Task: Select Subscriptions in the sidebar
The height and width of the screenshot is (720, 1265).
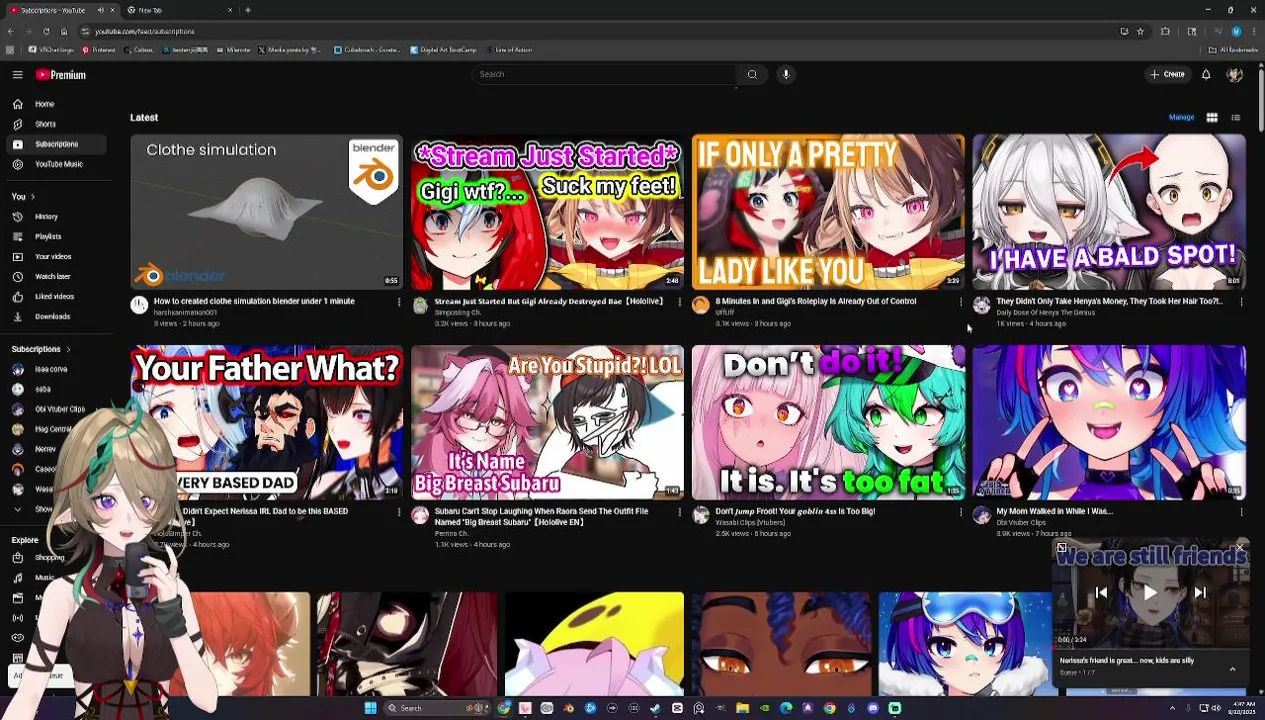Action: (x=56, y=144)
